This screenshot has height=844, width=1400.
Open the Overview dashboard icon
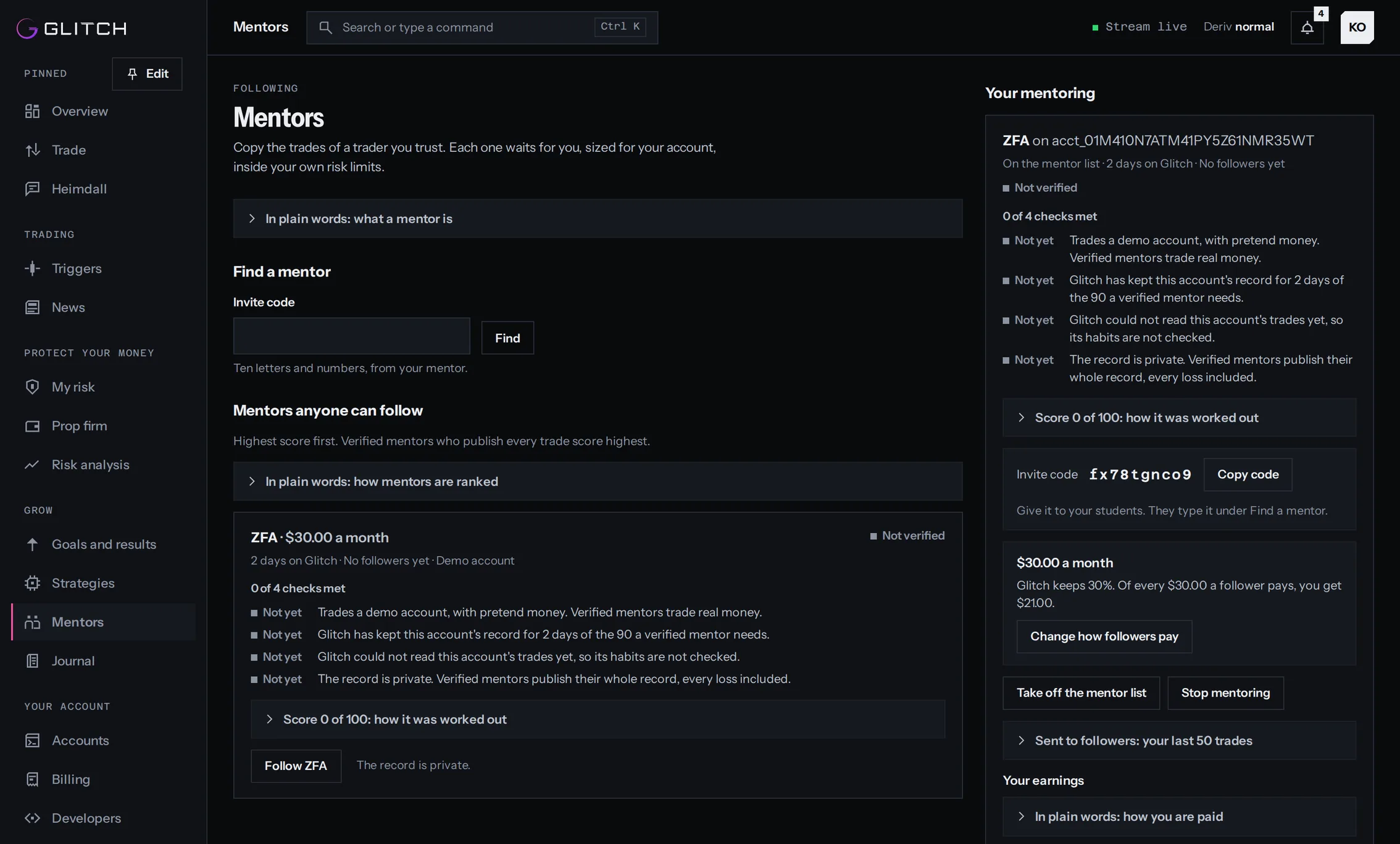(32, 111)
